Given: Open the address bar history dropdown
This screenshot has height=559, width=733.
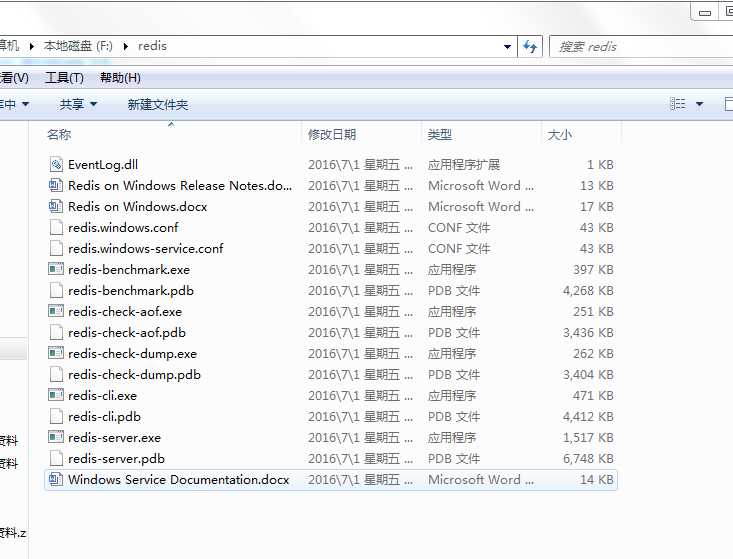Looking at the screenshot, I should click(x=507, y=46).
